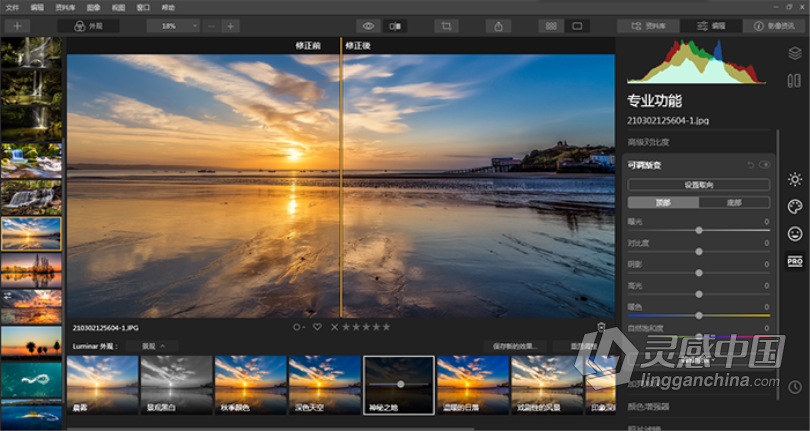The height and width of the screenshot is (431, 810).
Task: Rate the image one star
Action: pos(347,327)
